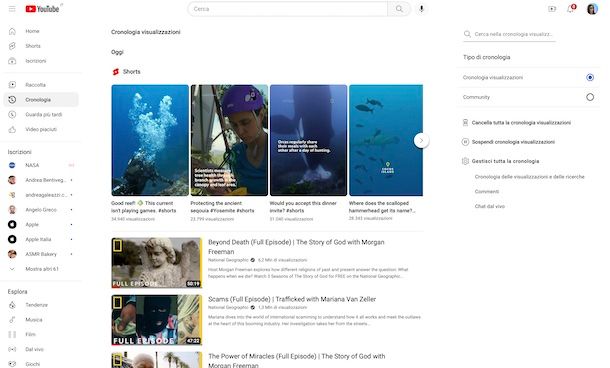Image resolution: width=610 pixels, height=368 pixels.
Task: Open Andrea Bentiveg... subscription
Action: click(41, 180)
